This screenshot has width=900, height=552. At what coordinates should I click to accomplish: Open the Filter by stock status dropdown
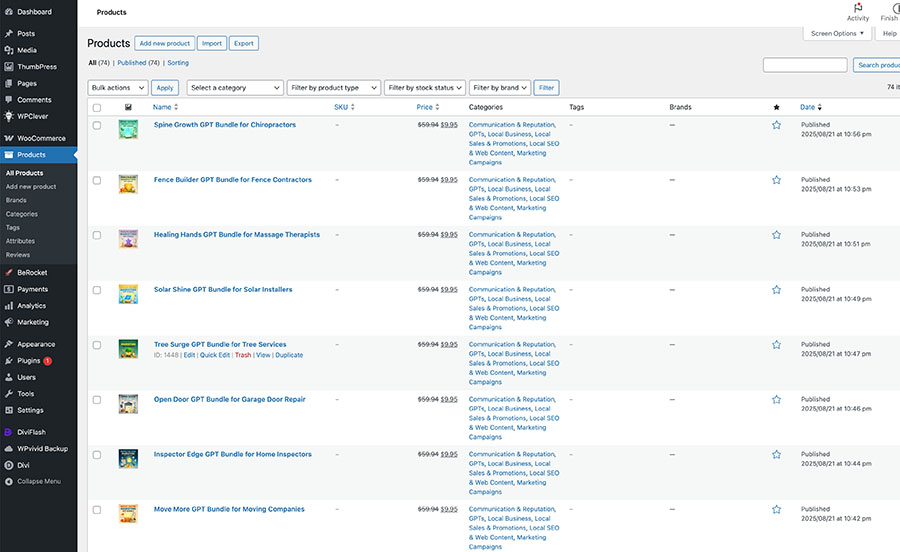click(x=425, y=88)
